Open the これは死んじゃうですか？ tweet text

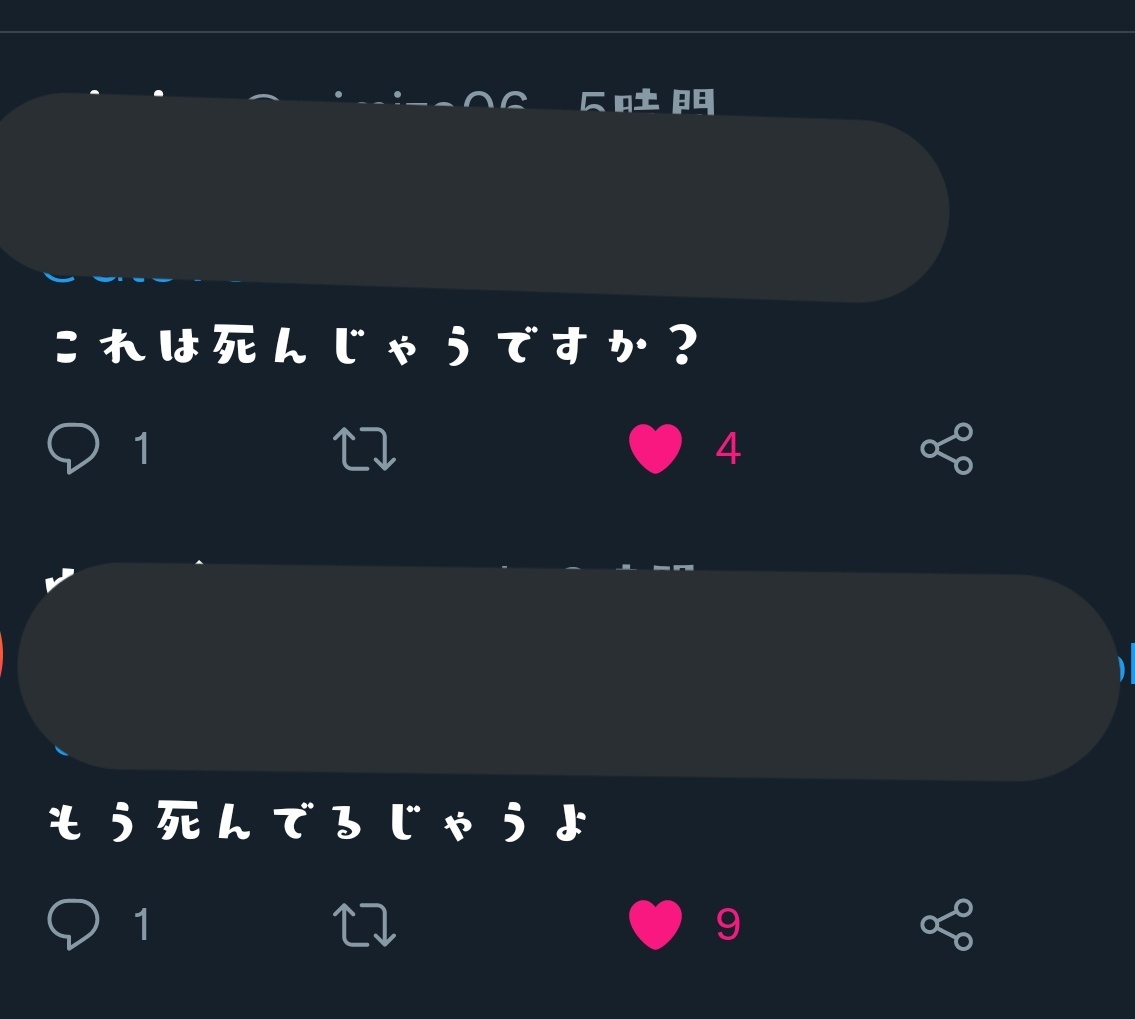click(376, 344)
